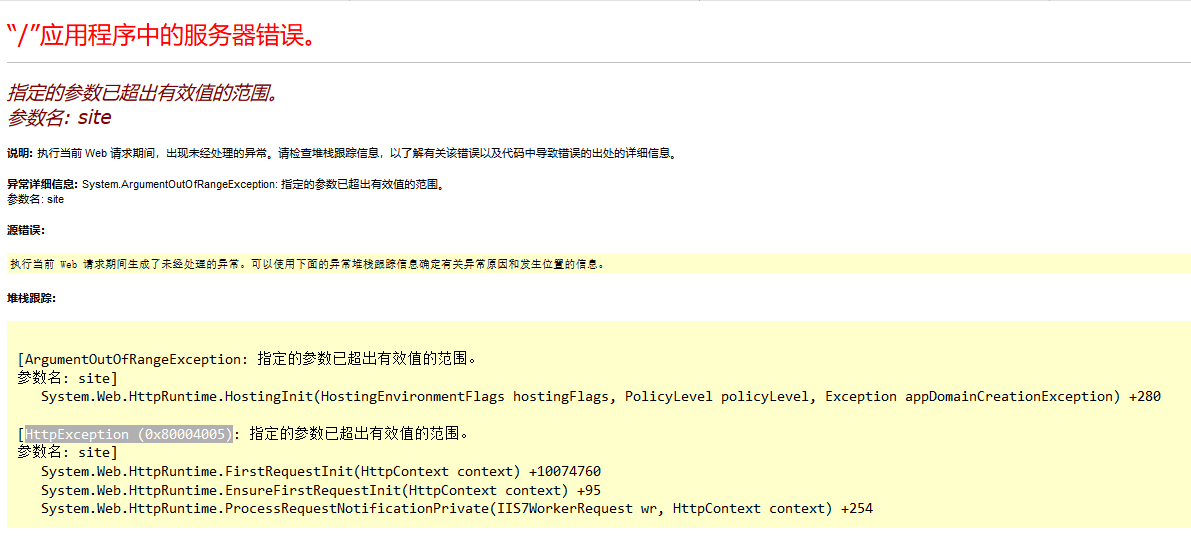Screen dimensions: 1191x540
Task: Click the 执行当前 Web 请求期间生成了未经处理的异常 message
Action: click(x=308, y=264)
